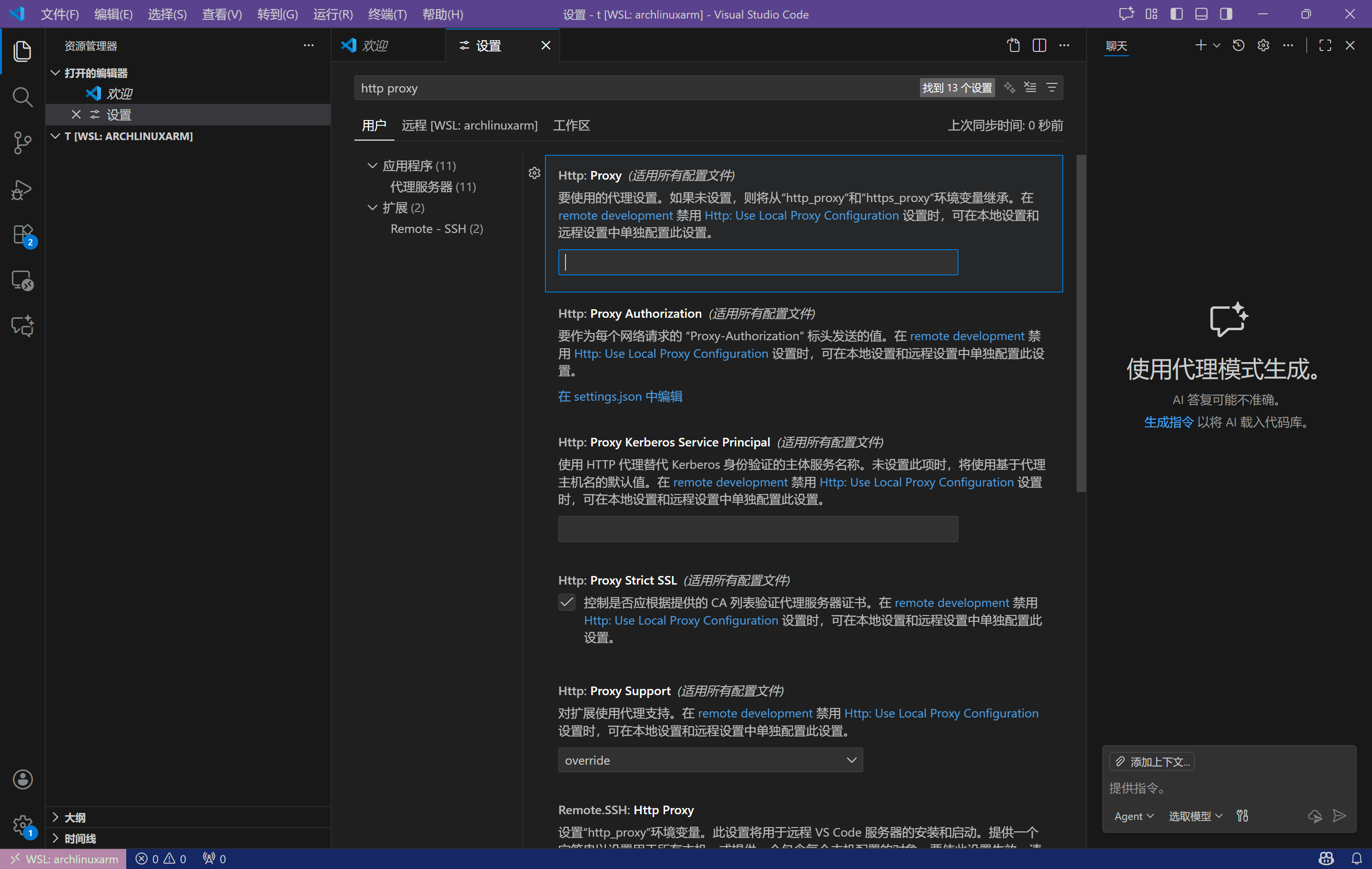The width and height of the screenshot is (1372, 869).
Task: Click the filter settings icon in search bar
Action: coord(1051,88)
